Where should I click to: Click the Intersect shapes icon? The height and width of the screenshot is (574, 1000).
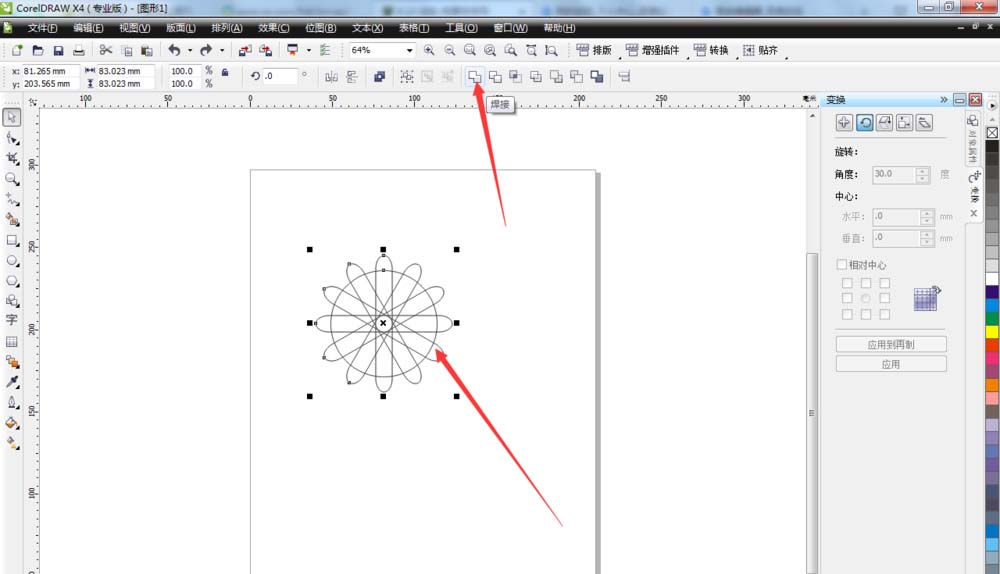coord(515,77)
